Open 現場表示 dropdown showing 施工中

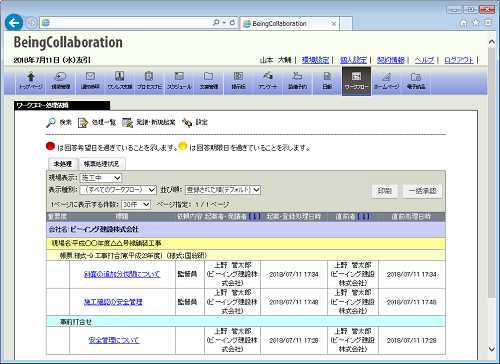tap(101, 178)
